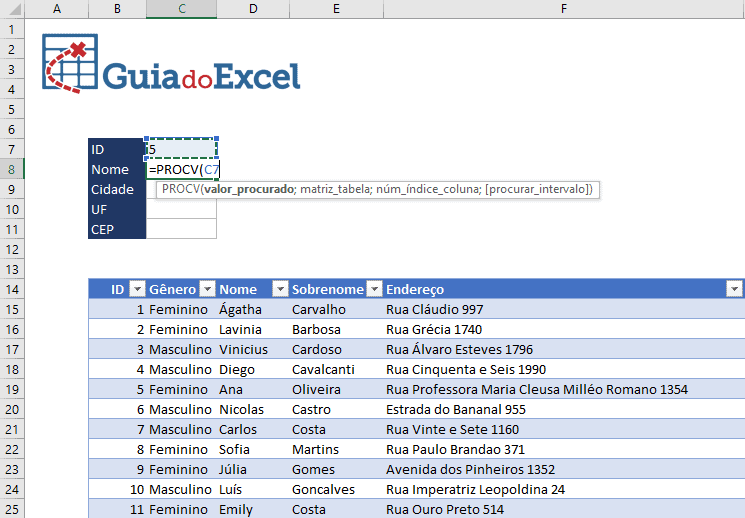Click the Cidade label cell
745x518 pixels.
click(117, 189)
